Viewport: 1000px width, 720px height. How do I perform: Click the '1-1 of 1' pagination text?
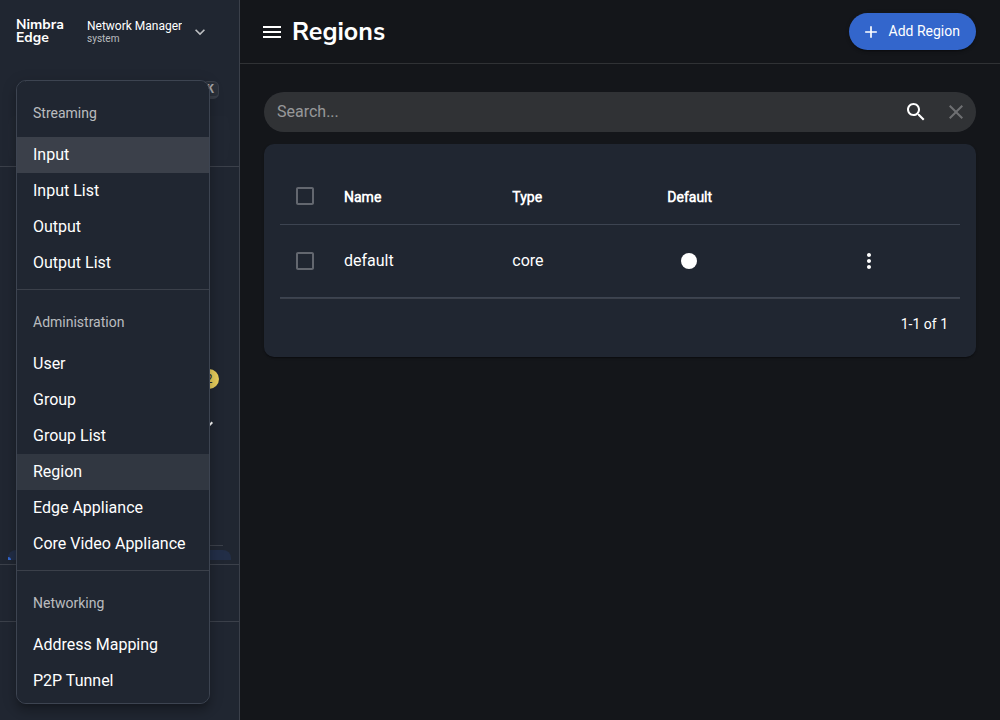coord(923,324)
